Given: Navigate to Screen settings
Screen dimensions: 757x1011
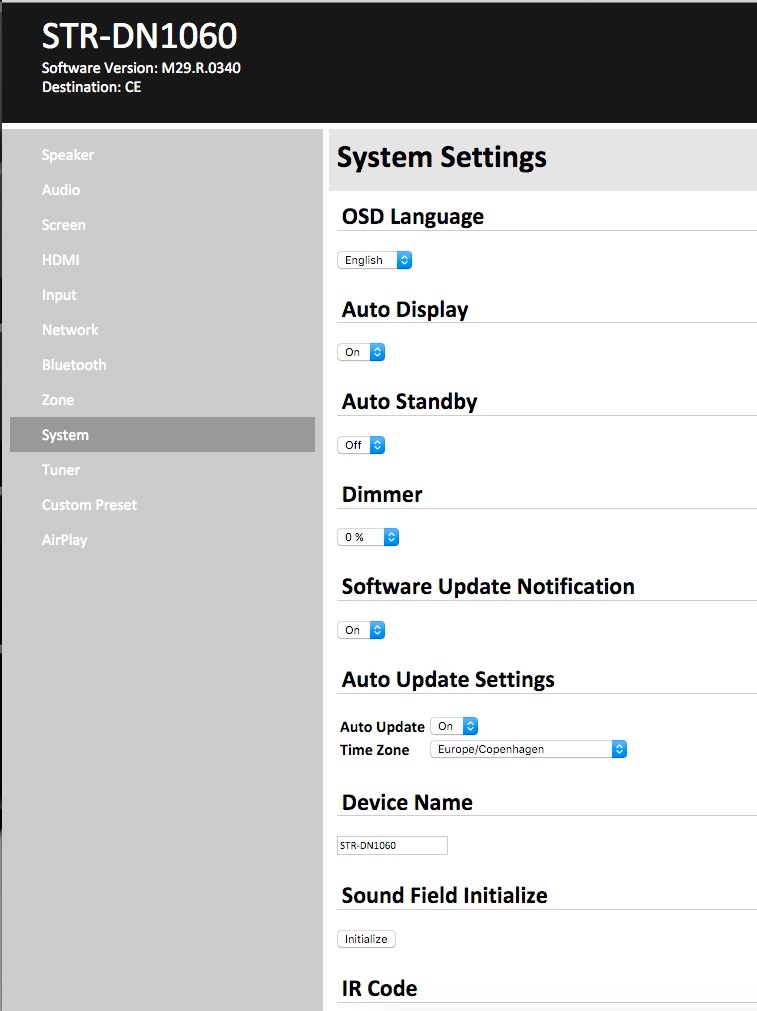Looking at the screenshot, I should [64, 225].
